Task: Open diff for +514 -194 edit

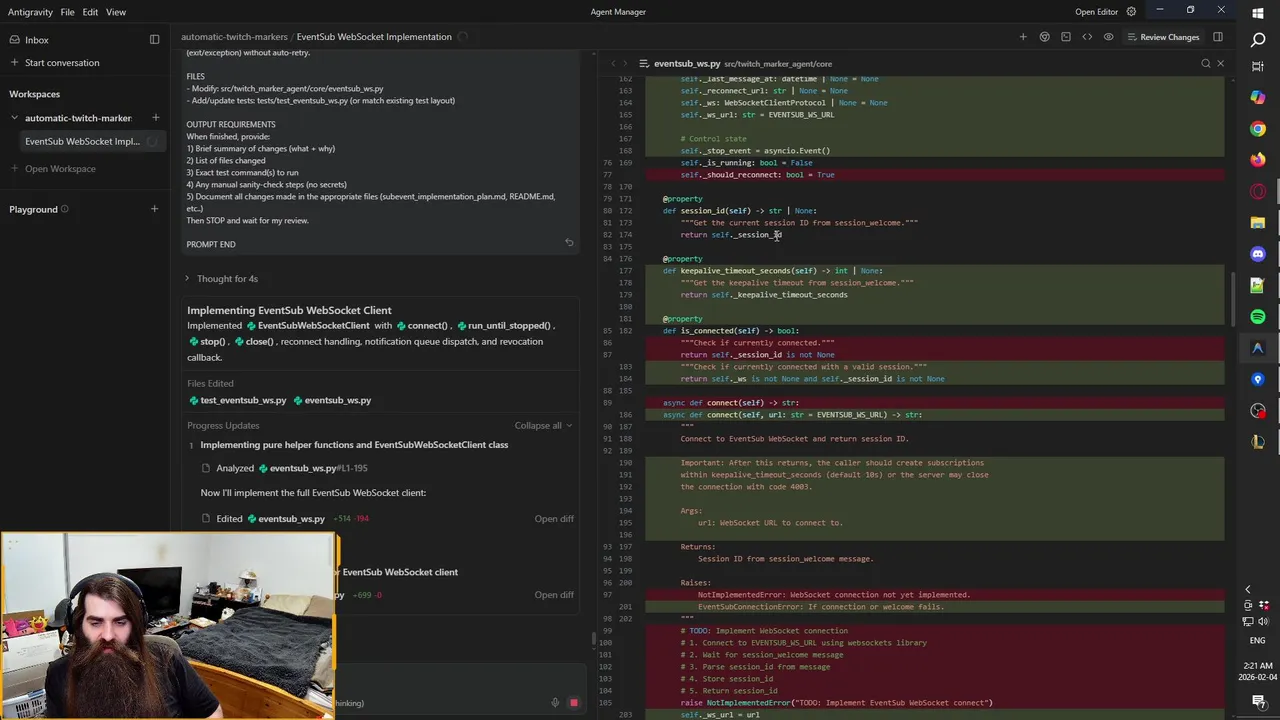Action: click(554, 519)
